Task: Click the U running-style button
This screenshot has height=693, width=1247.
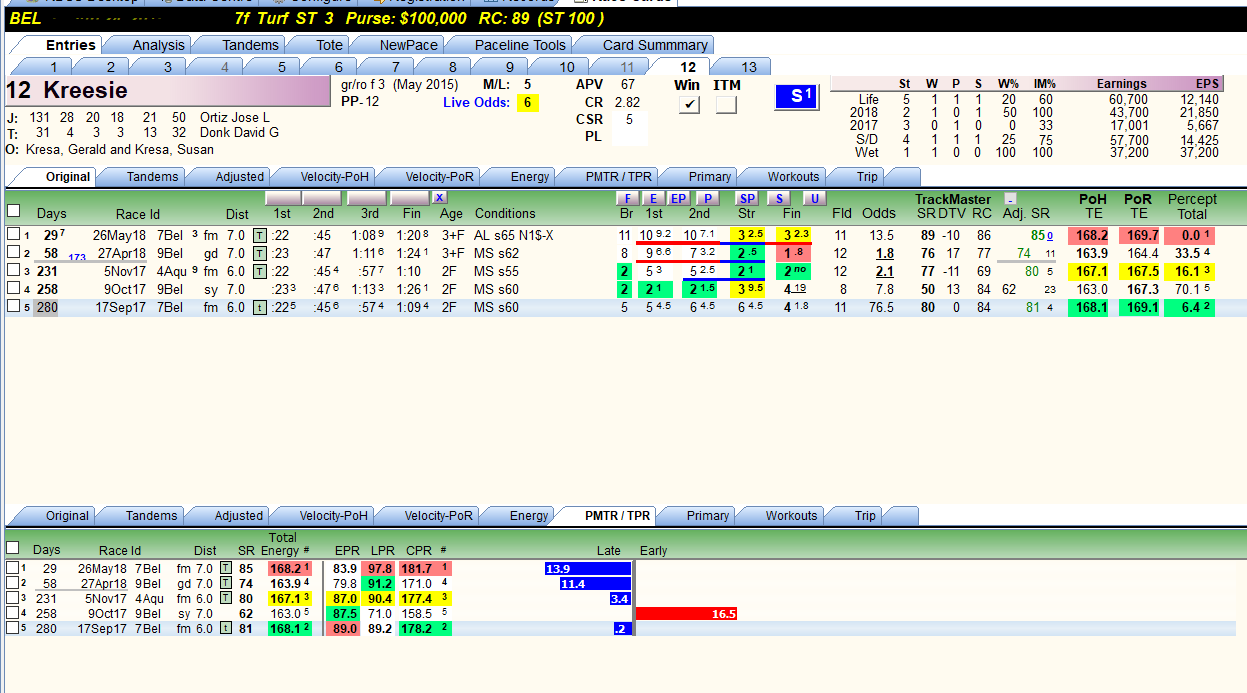Action: 814,198
